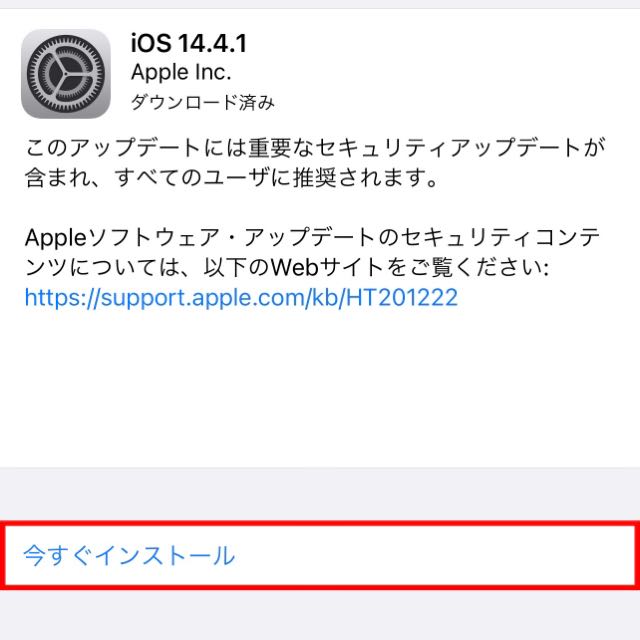Tap the Settings gear icon
This screenshot has height=640, width=640.
[66, 74]
